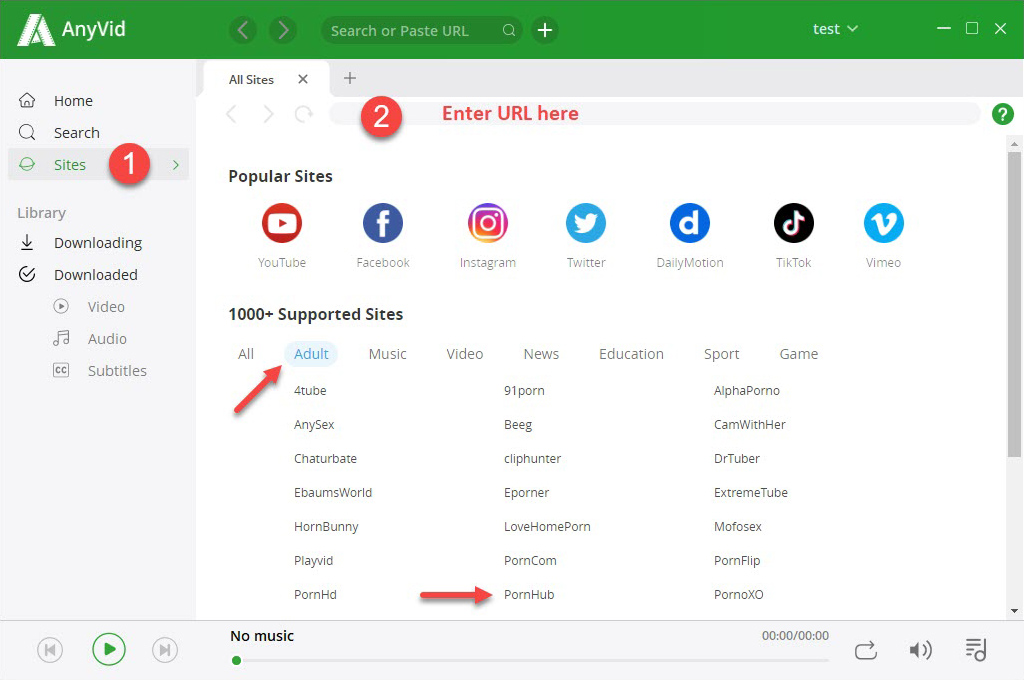Screen dimensions: 1024x680
Task: Select the All category filter
Action: tap(246, 354)
